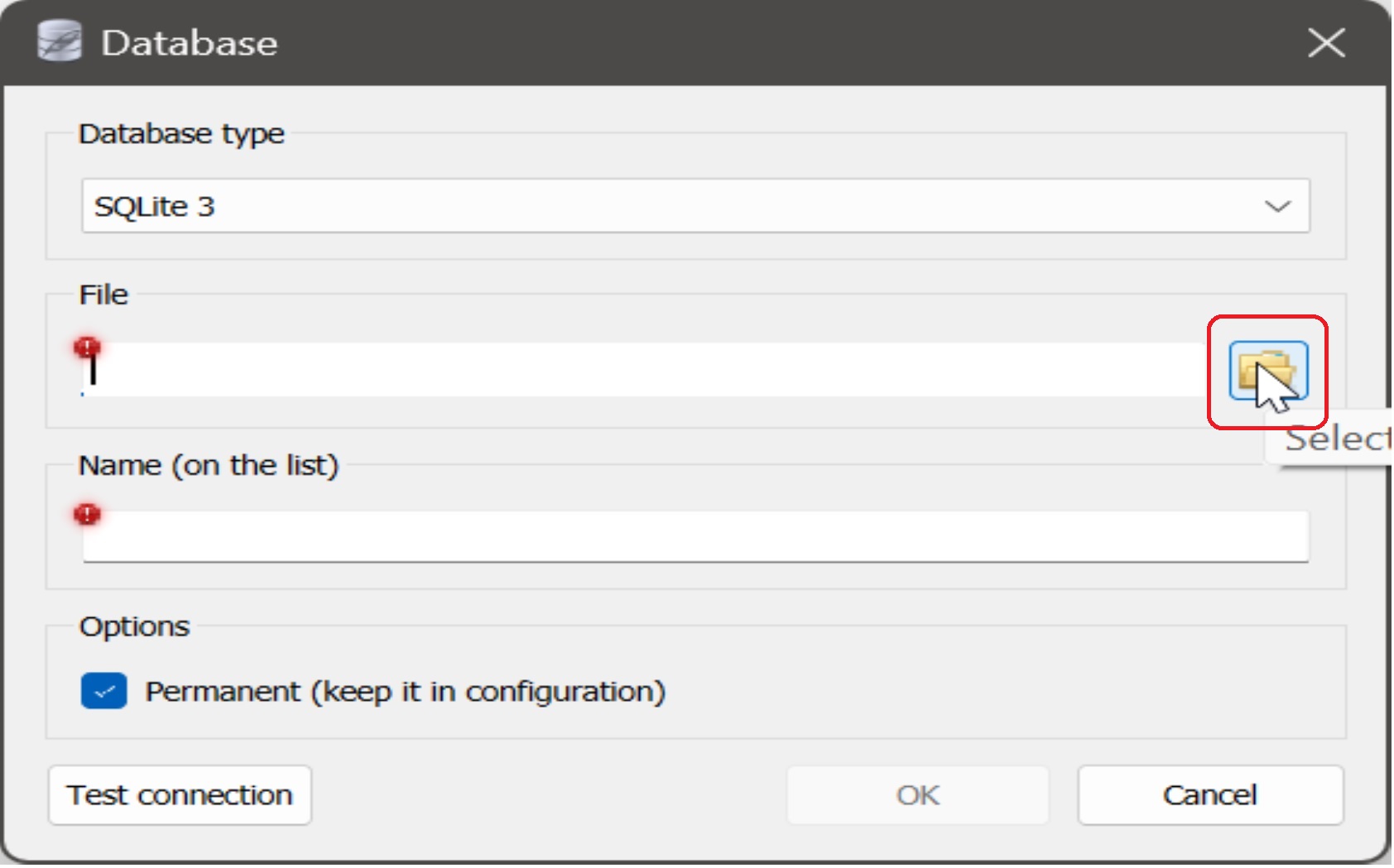This screenshot has width=1394, height=868.
Task: Click the Database type group label
Action: (x=181, y=134)
